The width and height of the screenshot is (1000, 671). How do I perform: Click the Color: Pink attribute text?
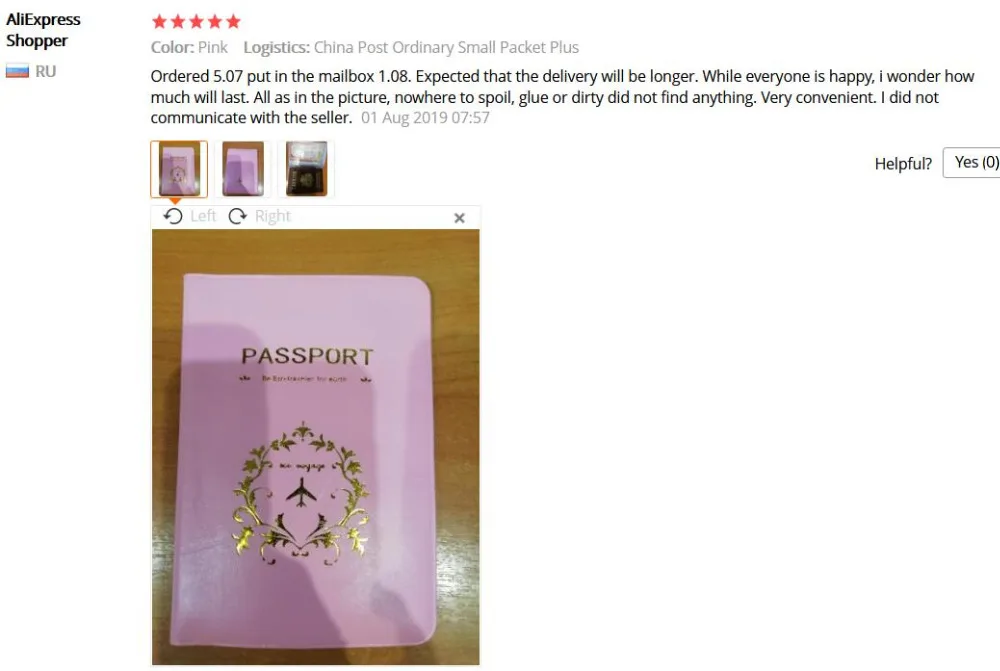coord(189,47)
